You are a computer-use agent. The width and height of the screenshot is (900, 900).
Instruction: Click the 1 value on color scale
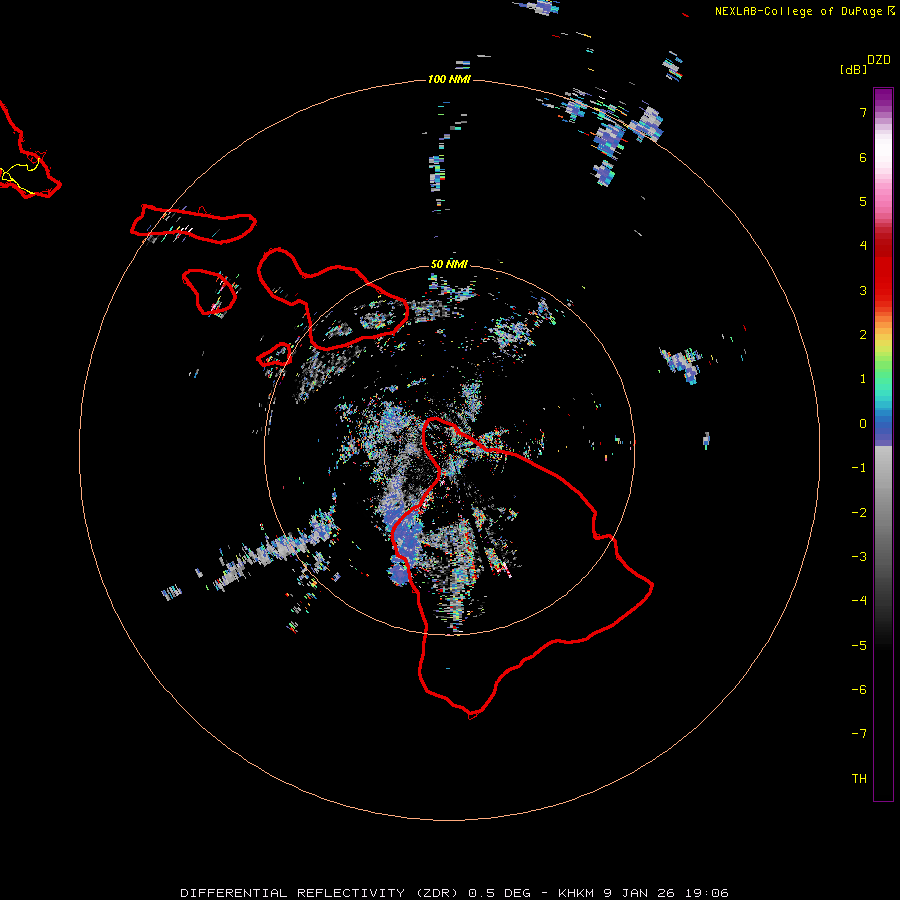click(x=863, y=379)
